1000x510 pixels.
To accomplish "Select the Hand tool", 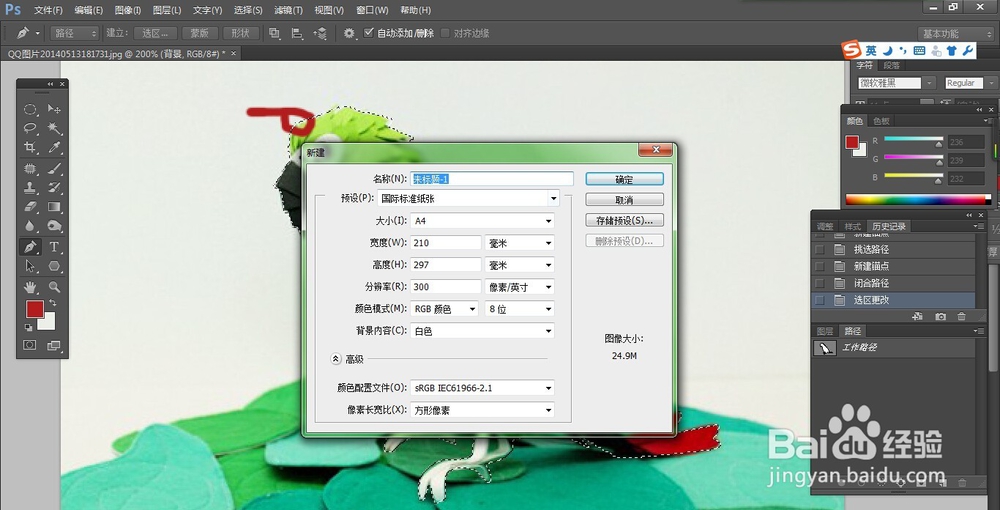I will [x=30, y=287].
